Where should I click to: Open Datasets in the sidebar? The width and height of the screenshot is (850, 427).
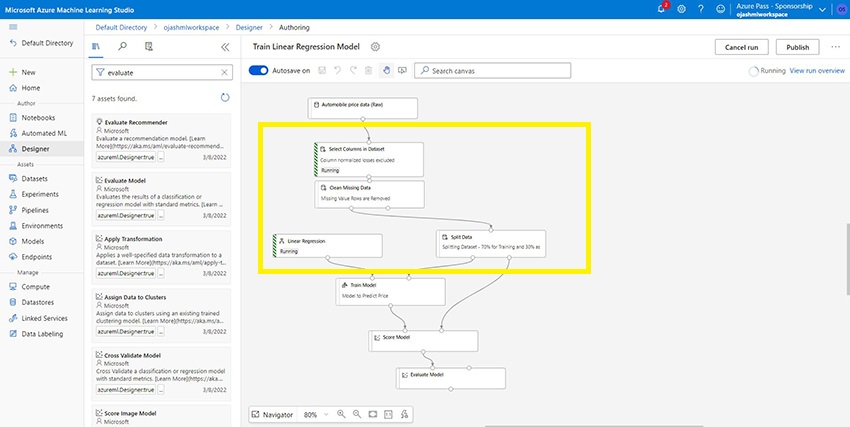click(x=29, y=178)
